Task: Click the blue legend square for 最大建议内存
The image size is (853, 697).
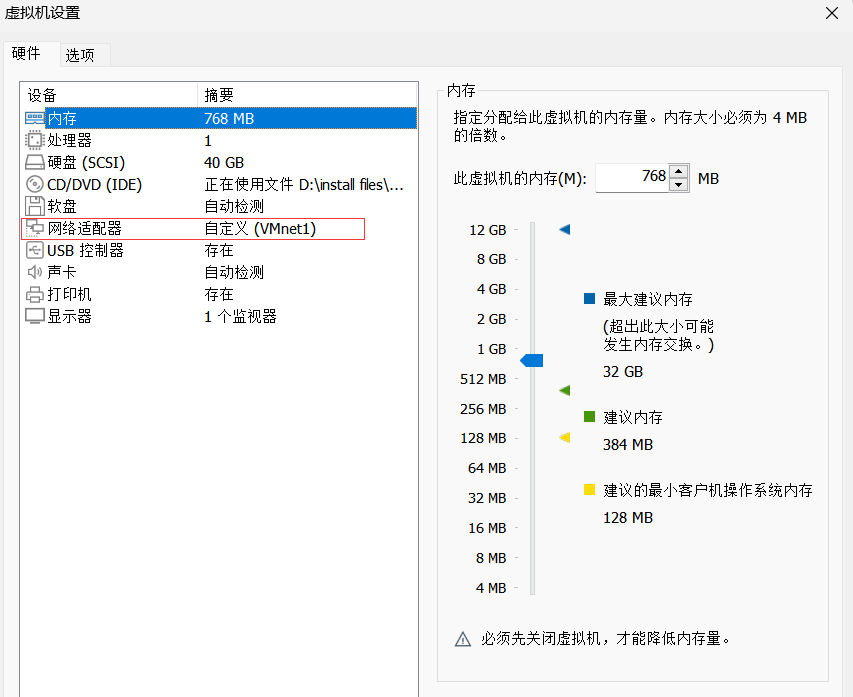Action: coord(589,298)
